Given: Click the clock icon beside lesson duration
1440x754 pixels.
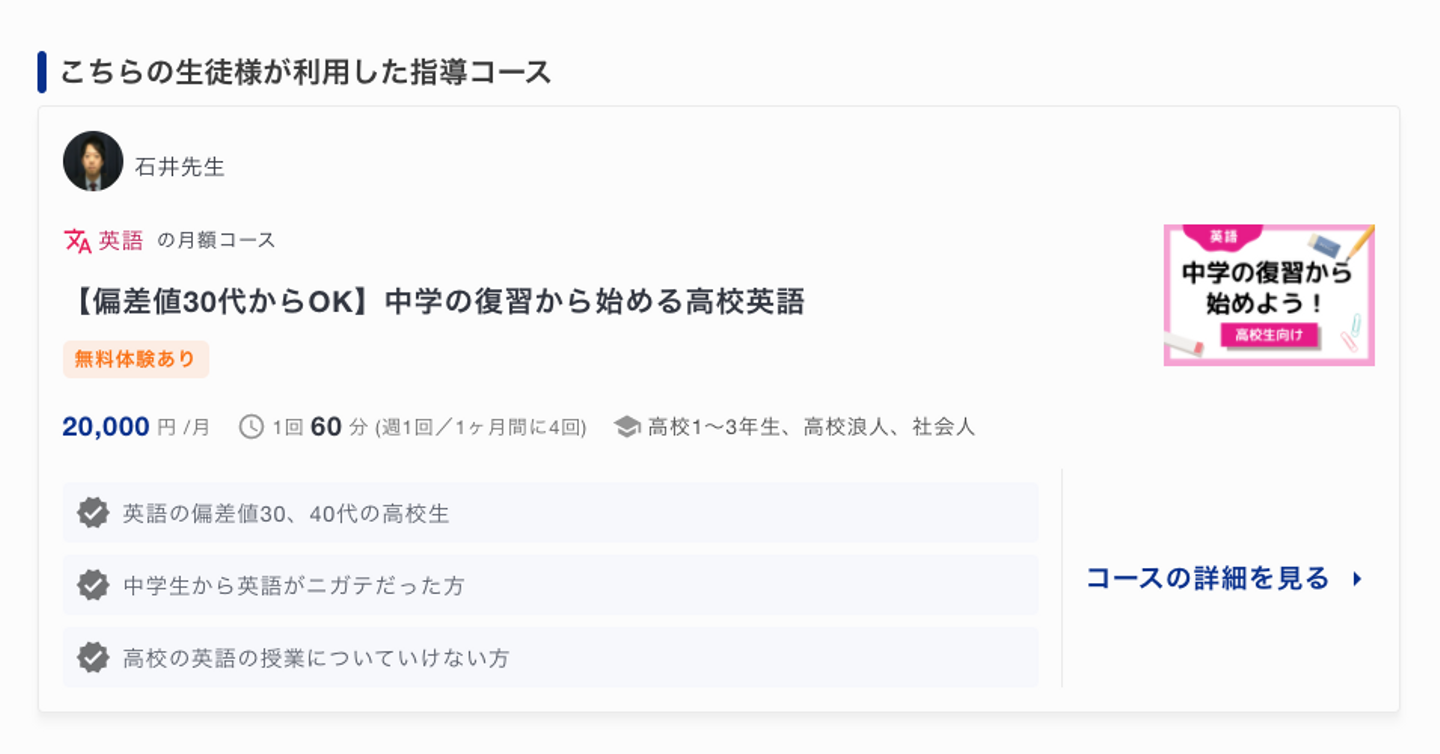Looking at the screenshot, I should pos(251,427).
